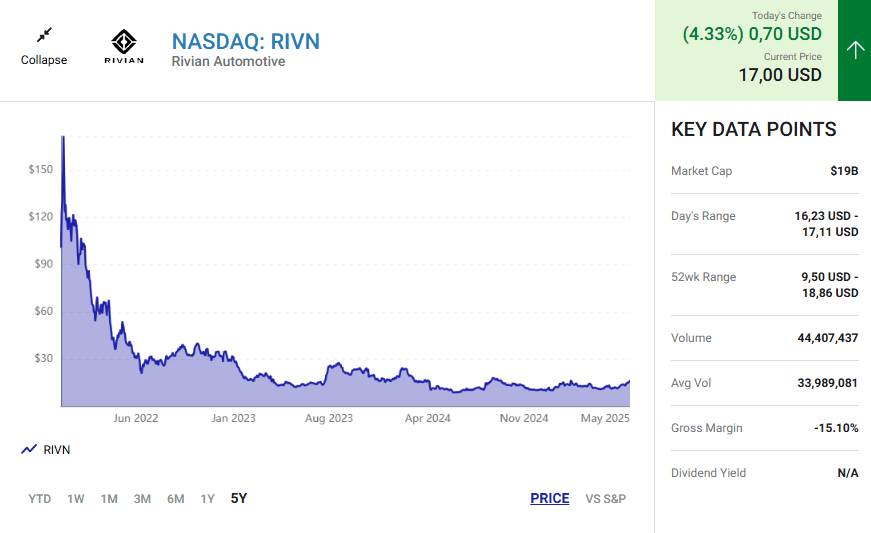Switch chart to VS S&P comparison
Screen dimensions: 871x533
point(605,499)
